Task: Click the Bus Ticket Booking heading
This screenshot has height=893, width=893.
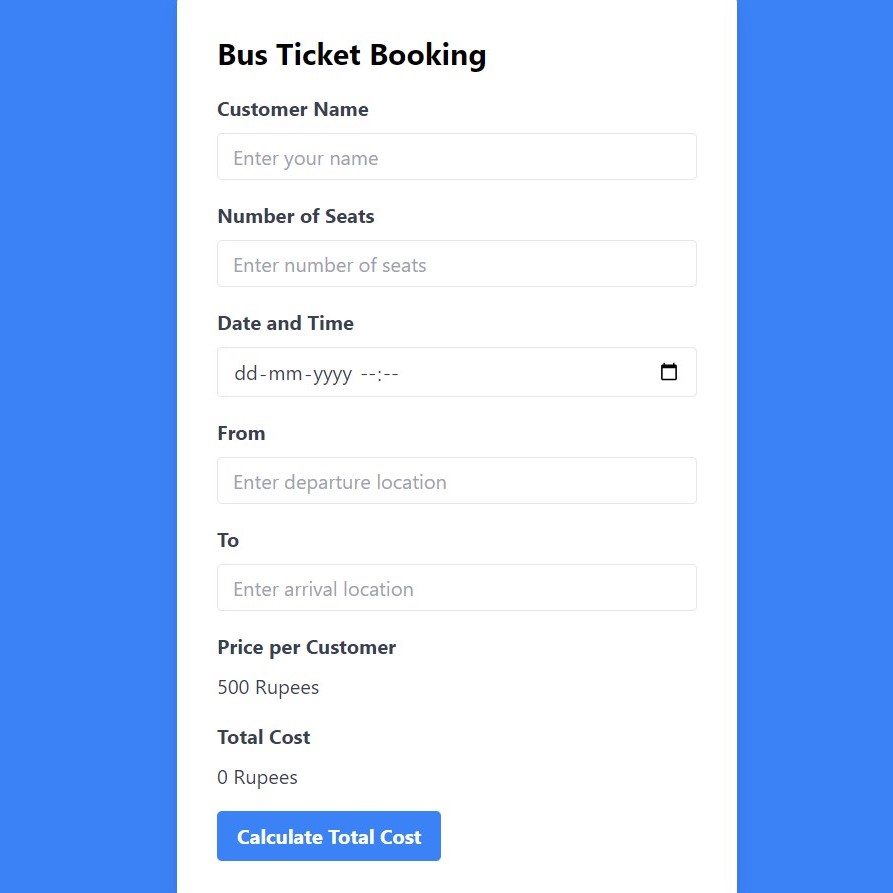Action: pyautogui.click(x=351, y=55)
